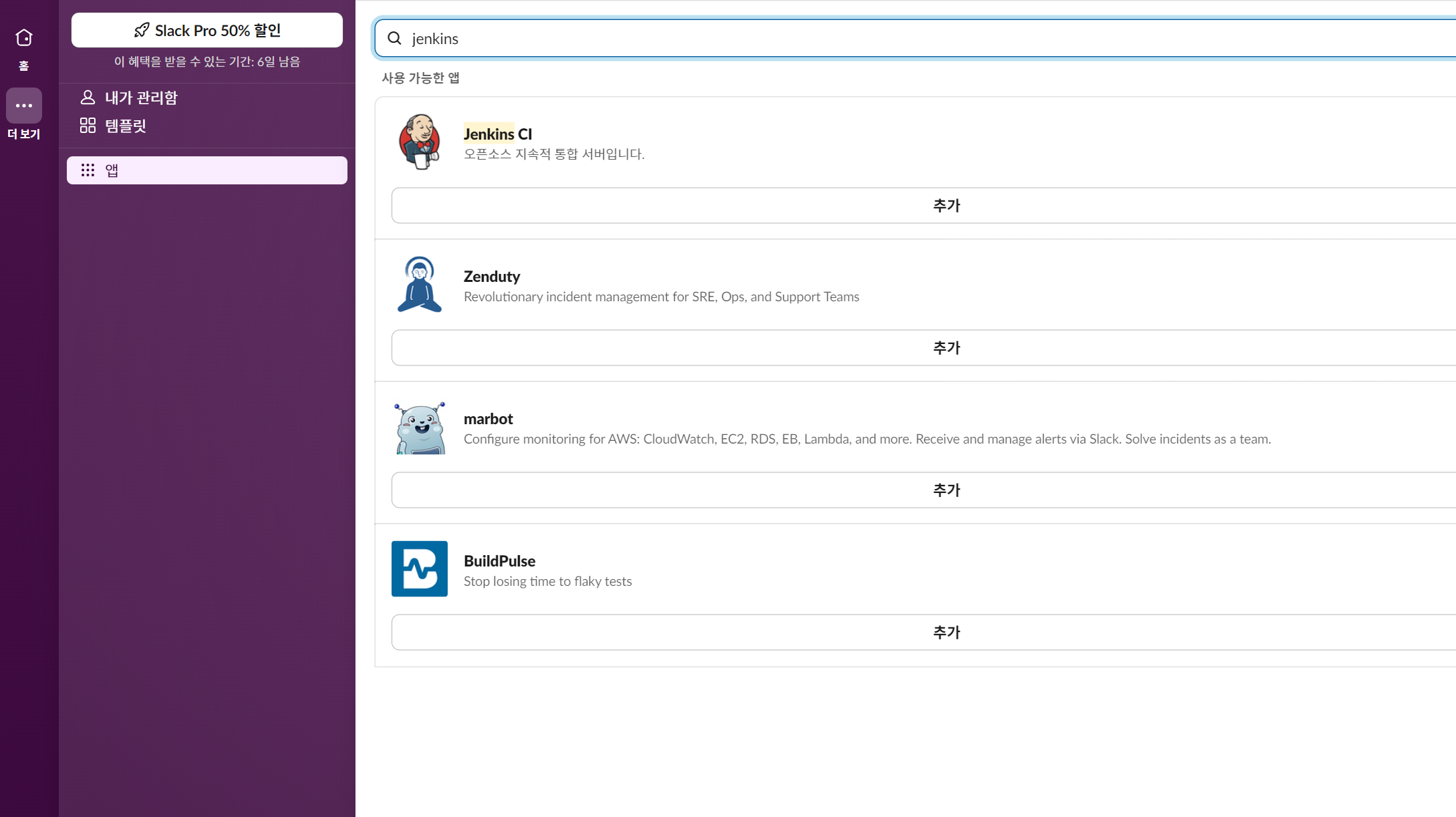
Task: Add the marbot app
Action: click(x=945, y=490)
